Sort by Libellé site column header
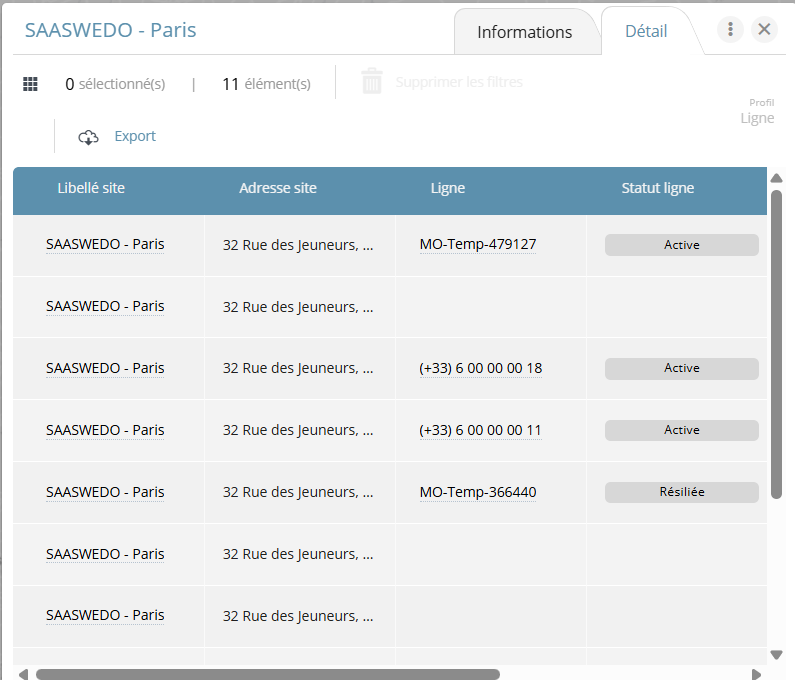Viewport: 795px width, 680px height. (91, 188)
